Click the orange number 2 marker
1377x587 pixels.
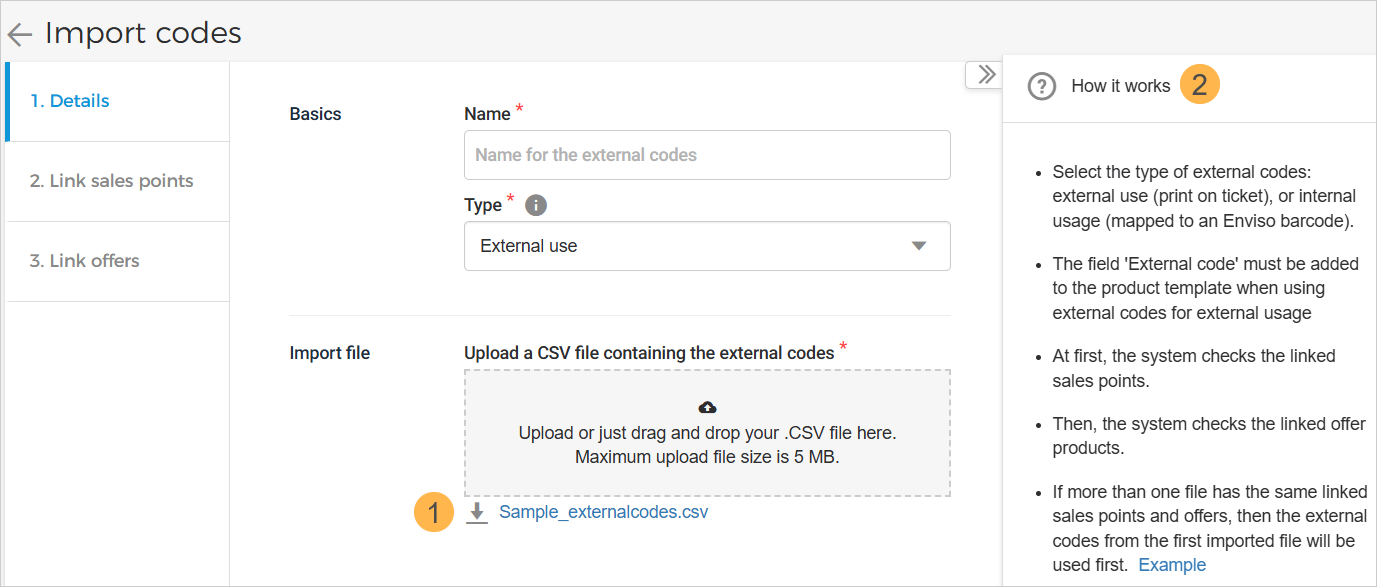[x=1199, y=86]
